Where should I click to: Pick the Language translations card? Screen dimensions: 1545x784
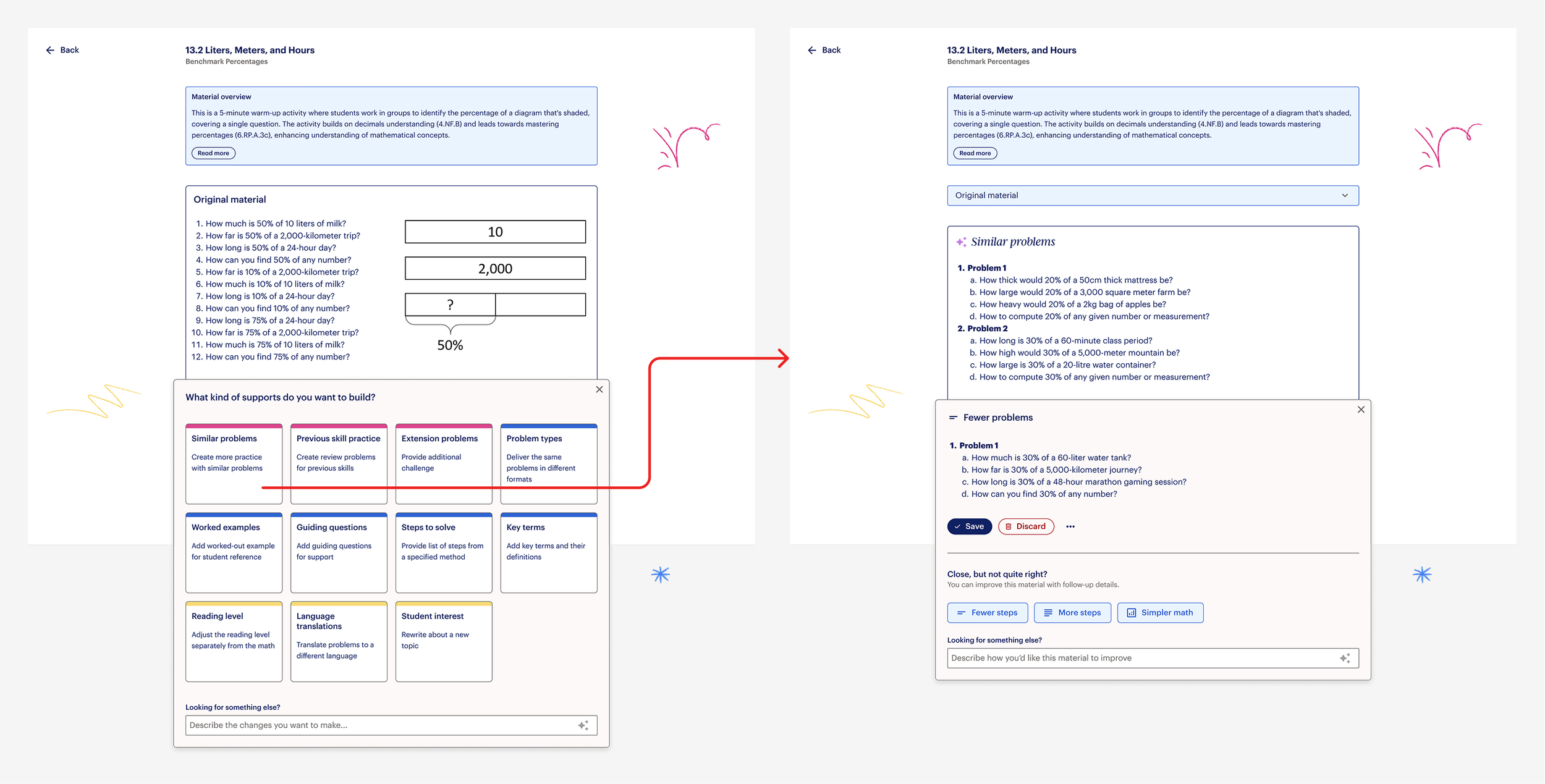click(x=339, y=641)
